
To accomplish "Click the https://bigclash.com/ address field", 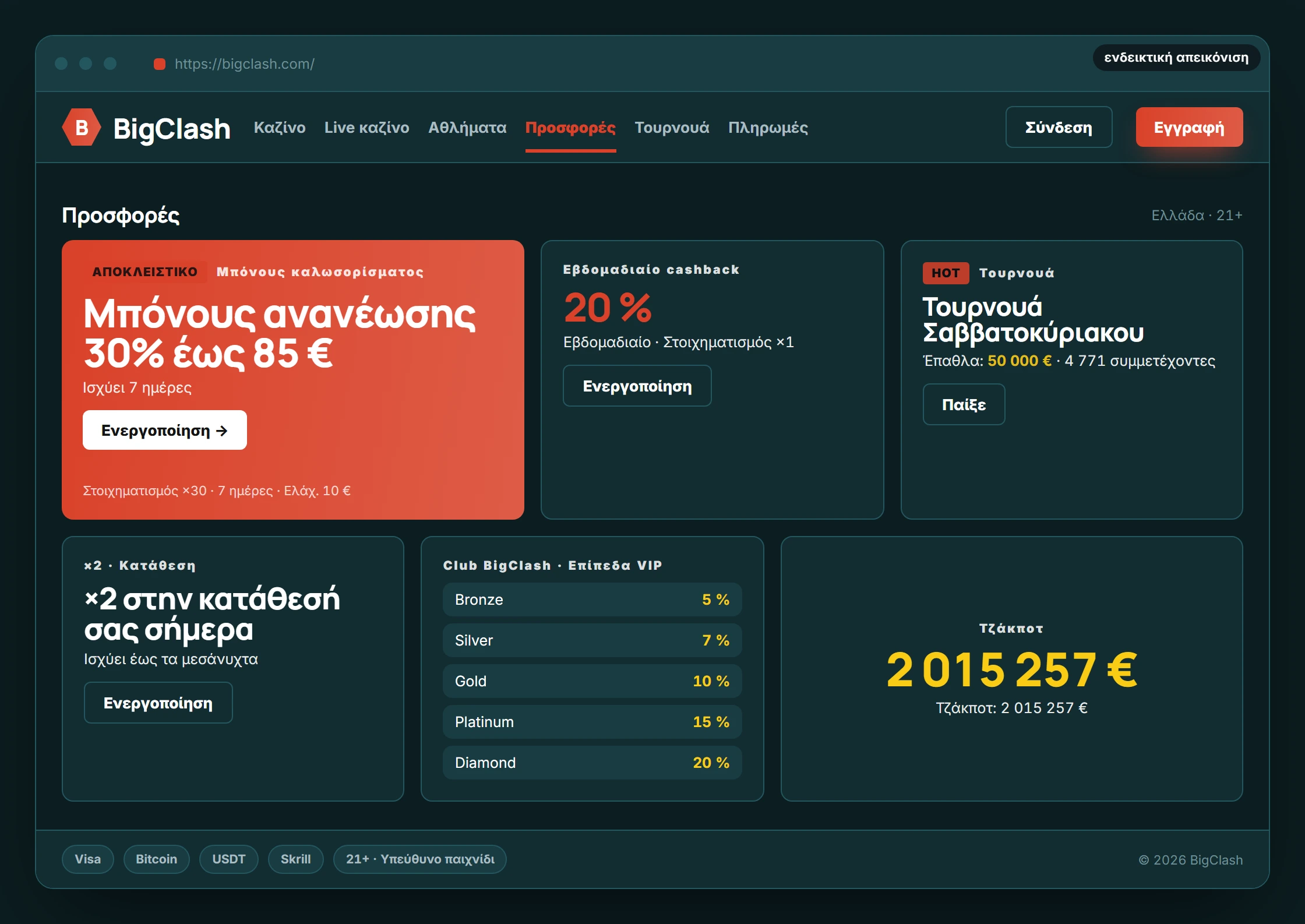I will (245, 64).
